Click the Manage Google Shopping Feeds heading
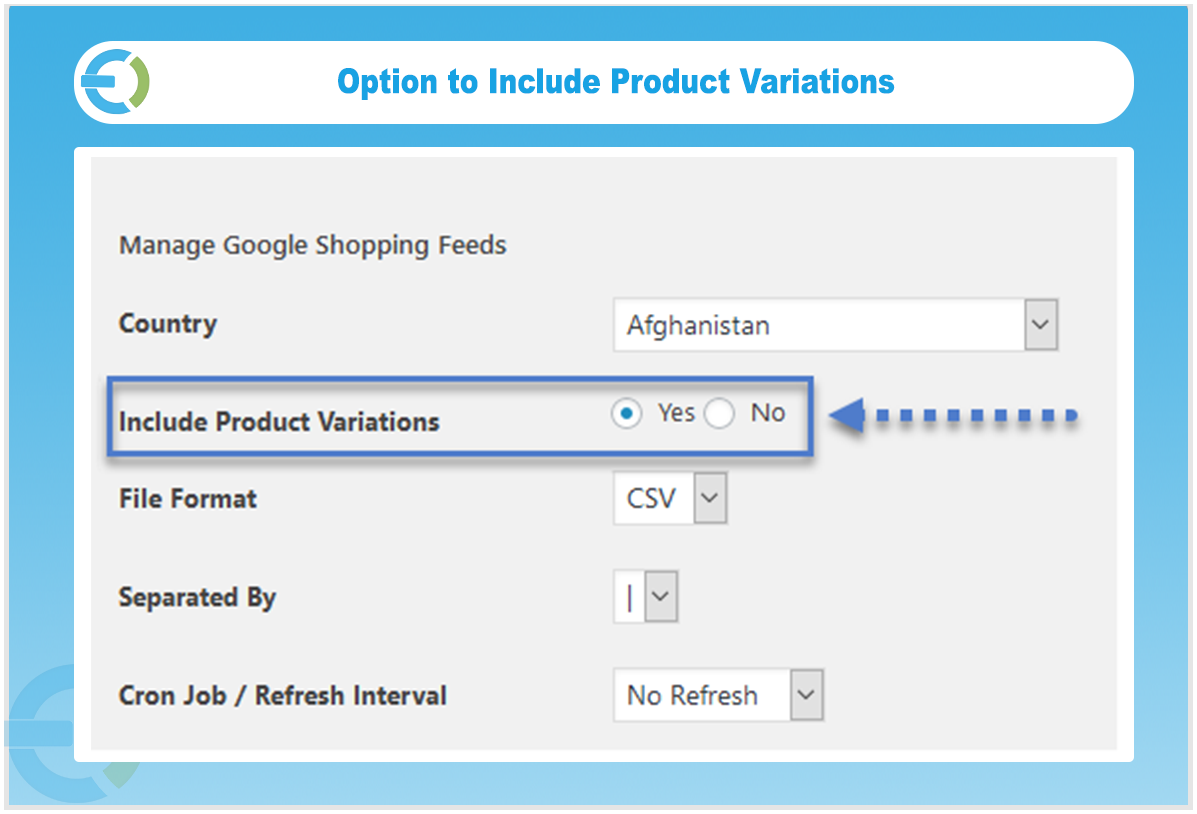The width and height of the screenshot is (1197, 814). click(312, 245)
